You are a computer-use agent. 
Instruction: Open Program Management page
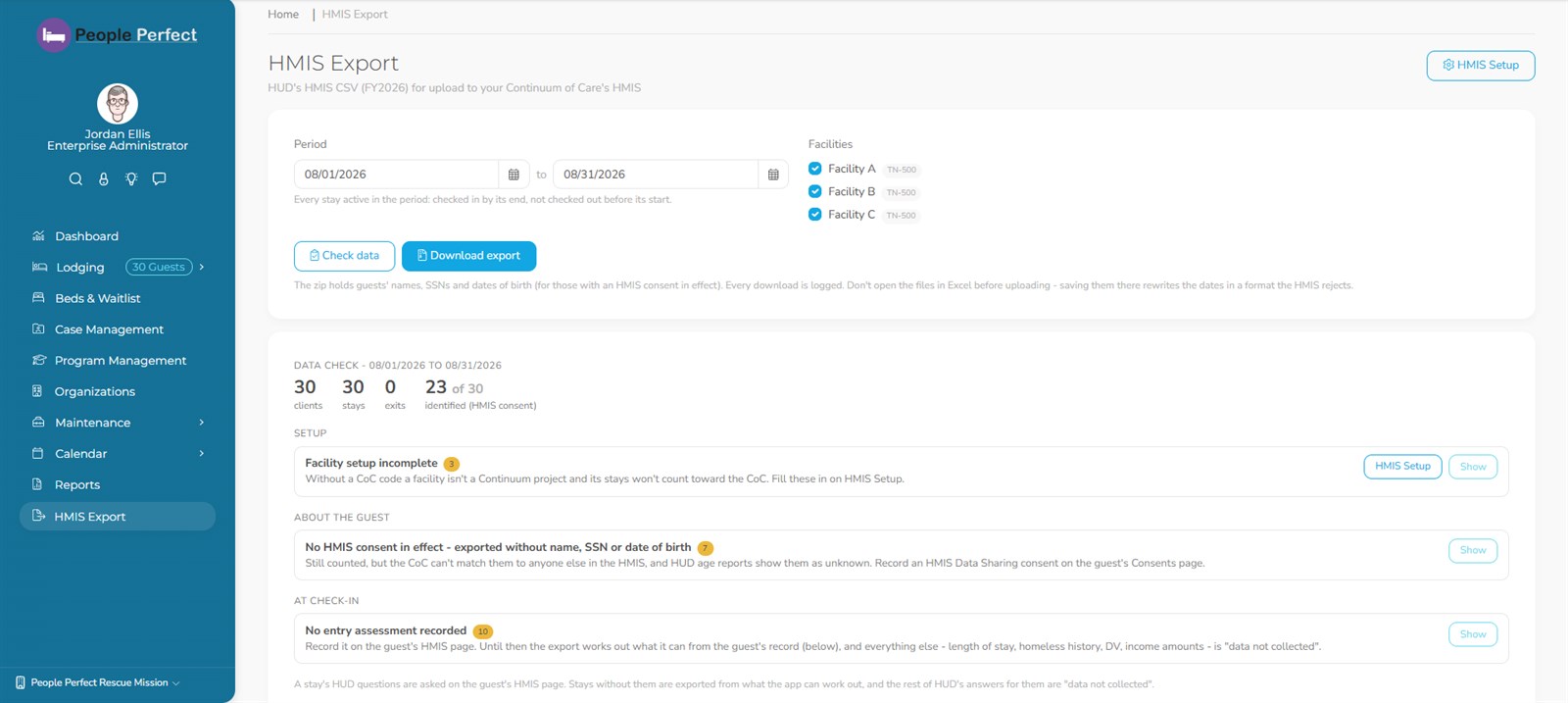point(121,361)
